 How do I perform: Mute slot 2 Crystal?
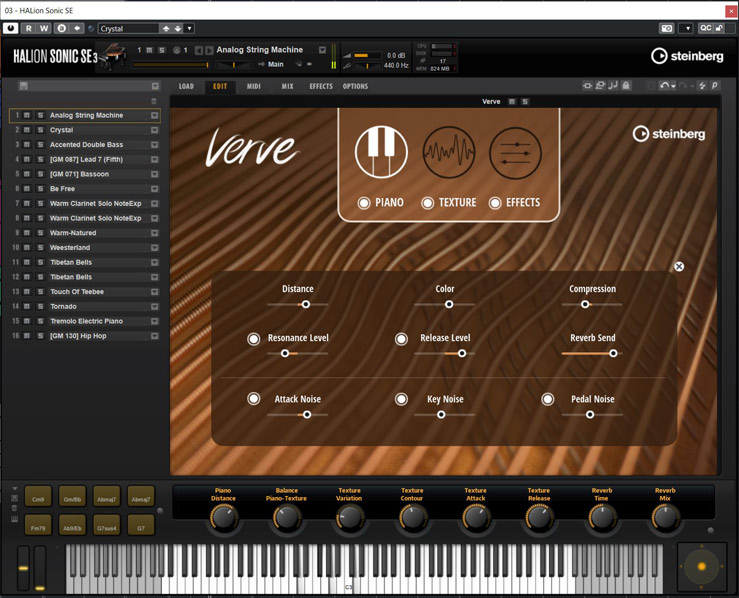(27, 130)
